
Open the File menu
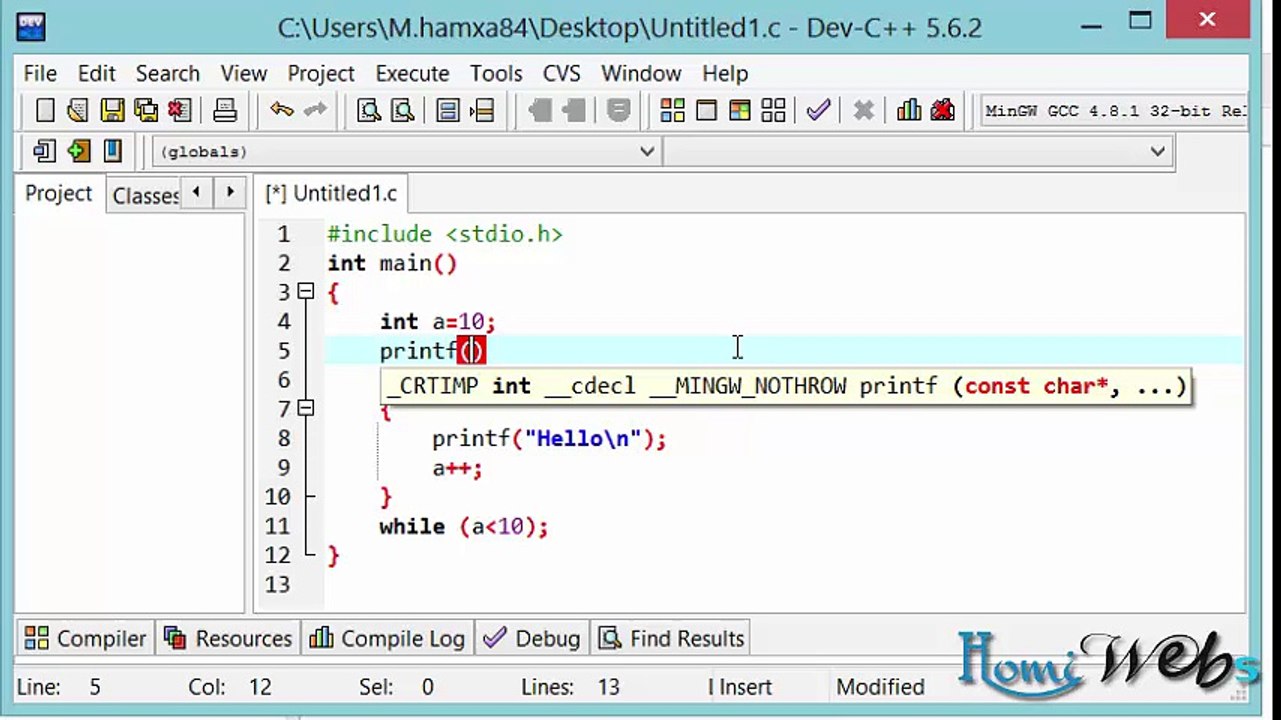coord(40,74)
